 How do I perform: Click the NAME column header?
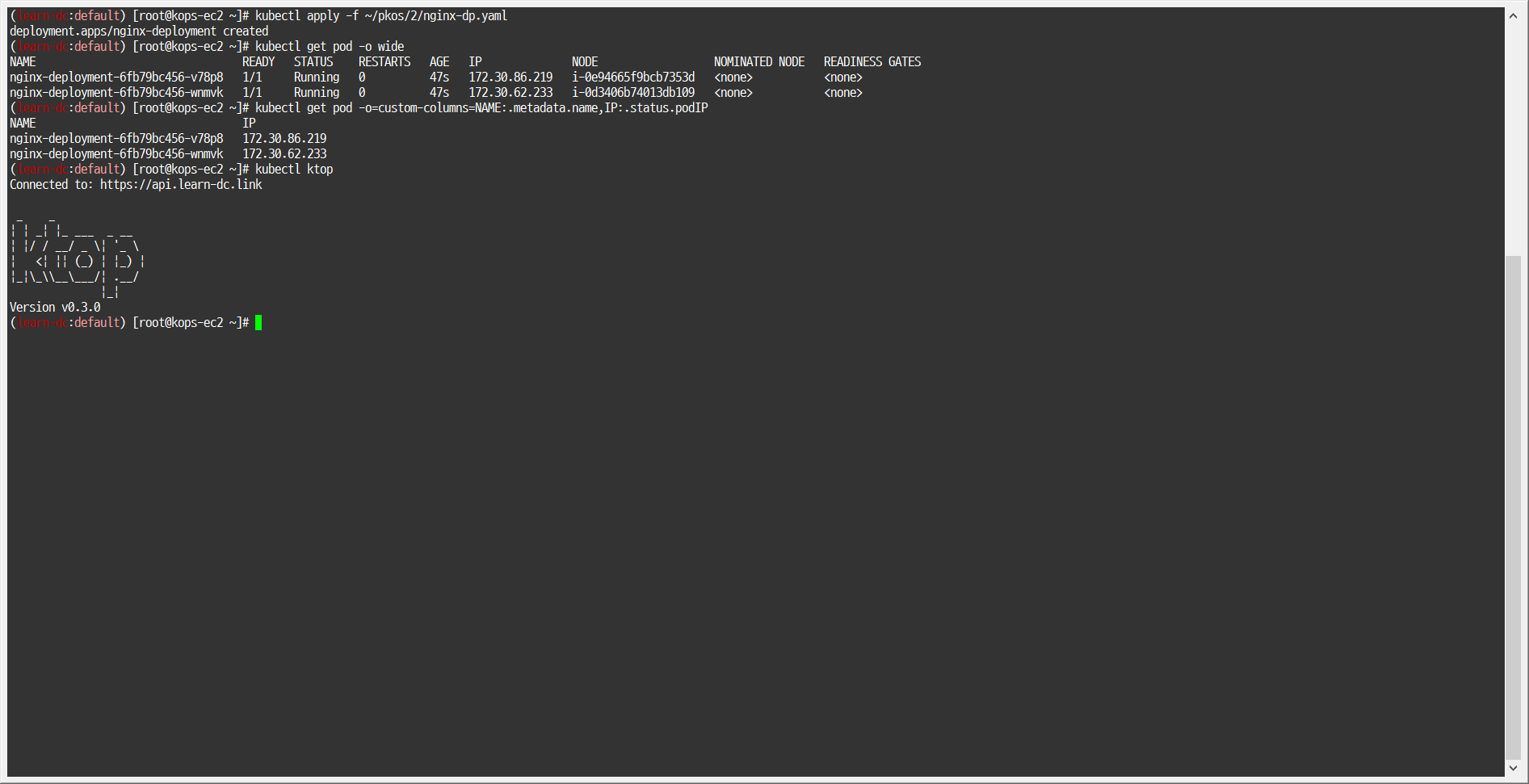tap(23, 61)
